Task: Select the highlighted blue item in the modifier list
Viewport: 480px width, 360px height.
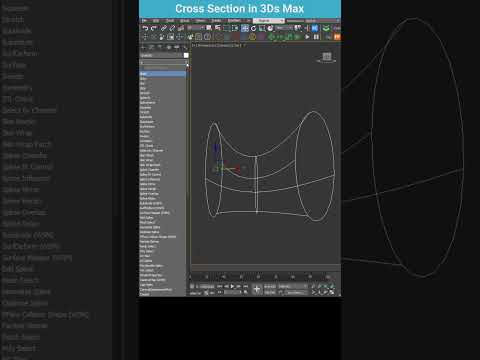Action: 163,74
